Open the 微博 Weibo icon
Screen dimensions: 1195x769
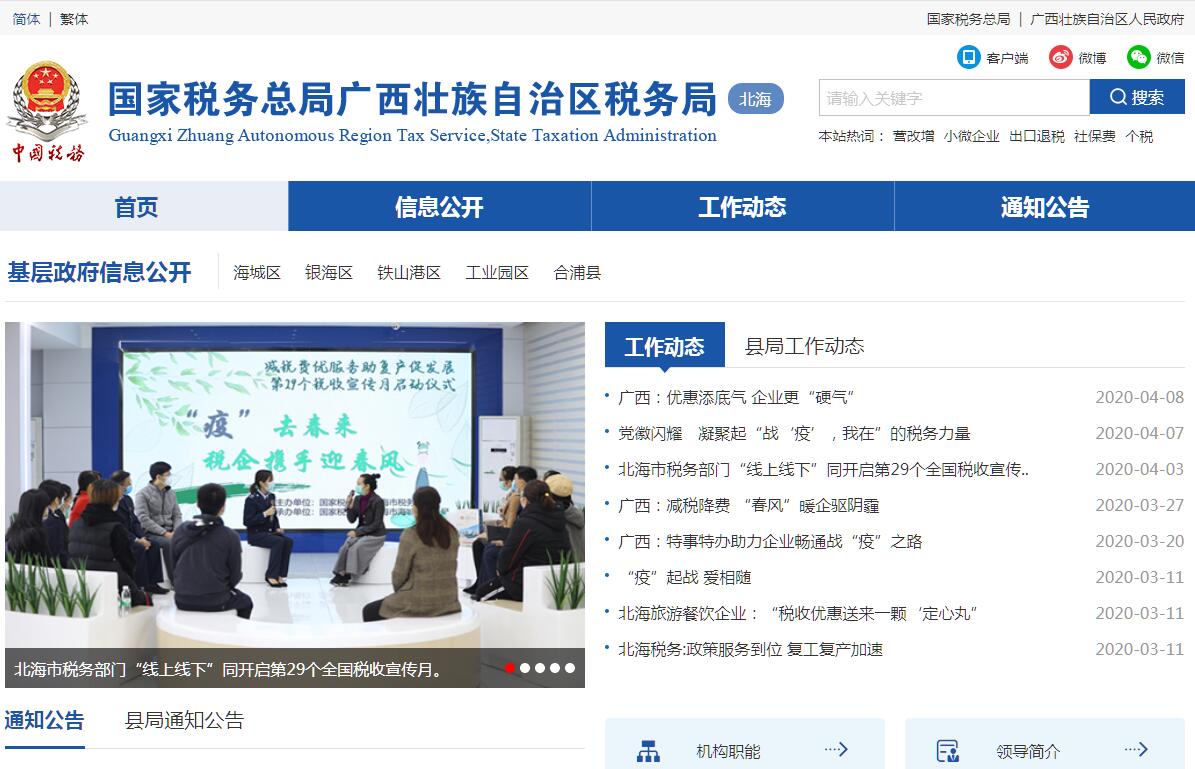point(1060,57)
